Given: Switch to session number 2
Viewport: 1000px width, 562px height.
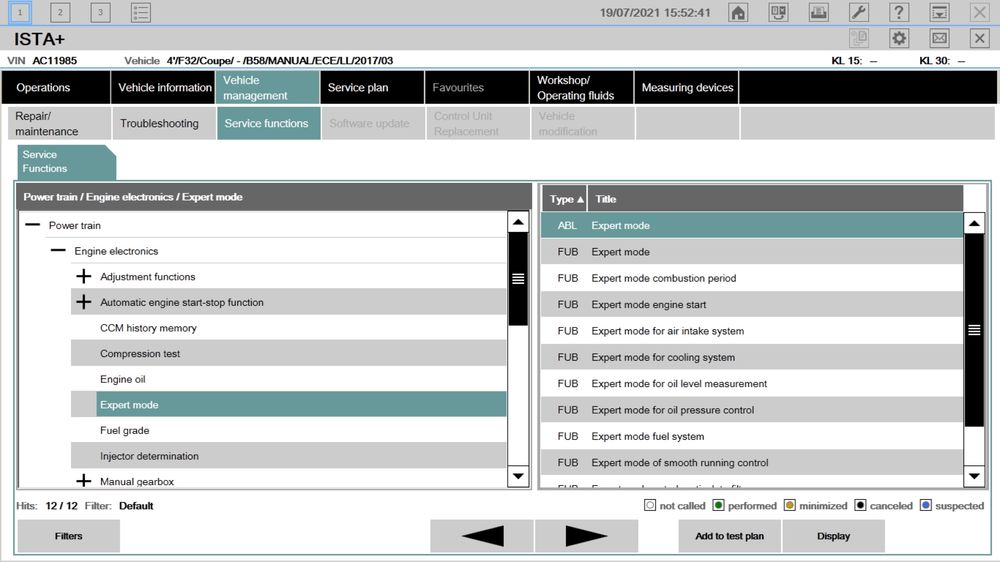Looking at the screenshot, I should point(60,13).
